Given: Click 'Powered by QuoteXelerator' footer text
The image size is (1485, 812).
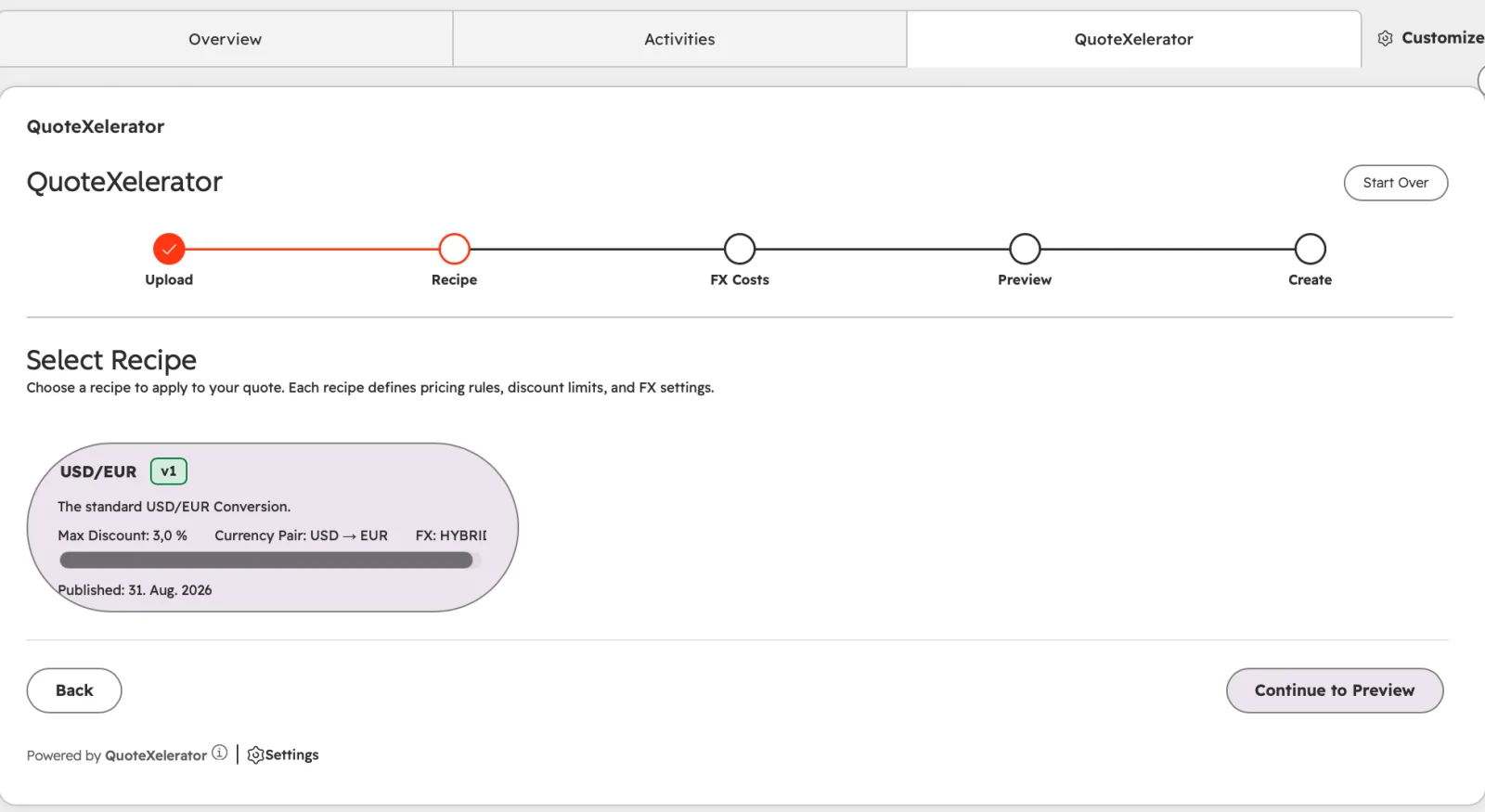Looking at the screenshot, I should pyautogui.click(x=117, y=755).
